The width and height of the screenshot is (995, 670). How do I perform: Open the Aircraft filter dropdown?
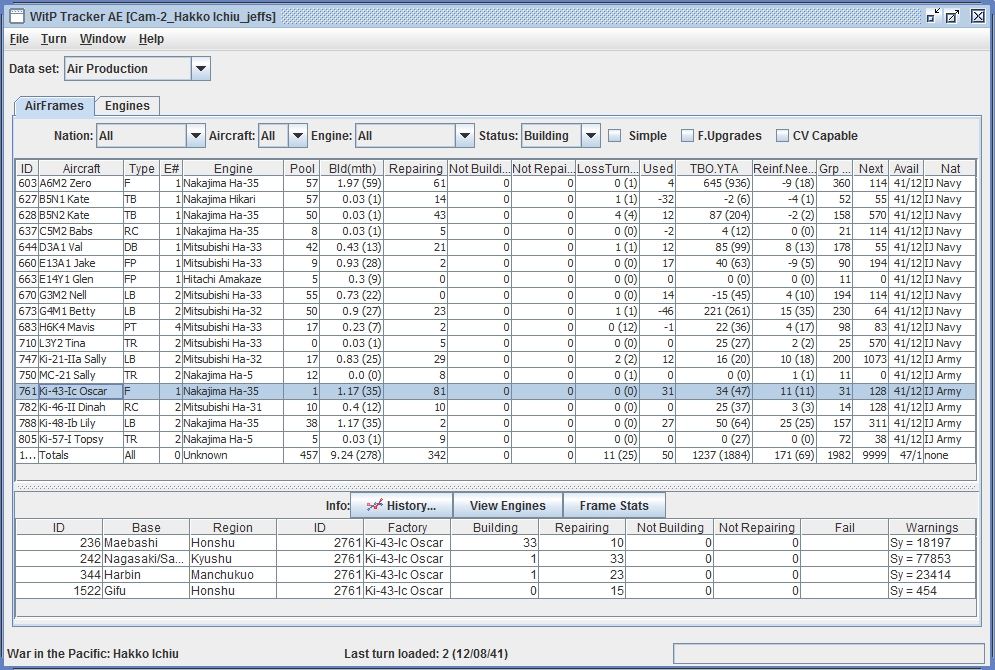(x=297, y=136)
